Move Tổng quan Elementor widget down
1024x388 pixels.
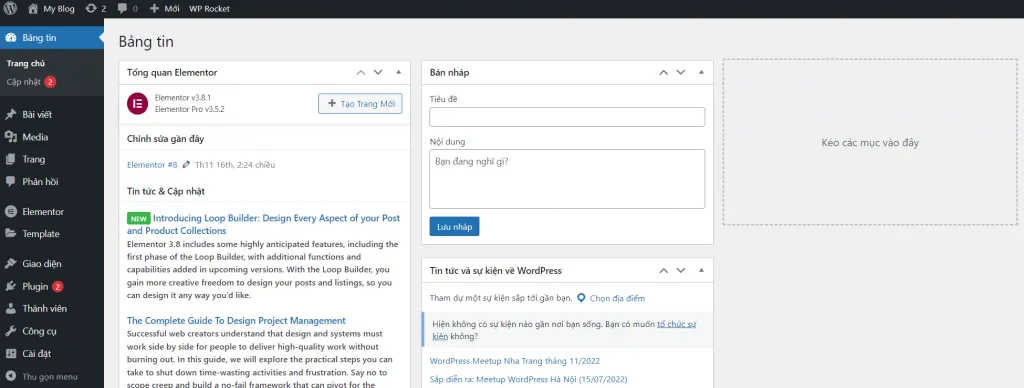tap(377, 73)
